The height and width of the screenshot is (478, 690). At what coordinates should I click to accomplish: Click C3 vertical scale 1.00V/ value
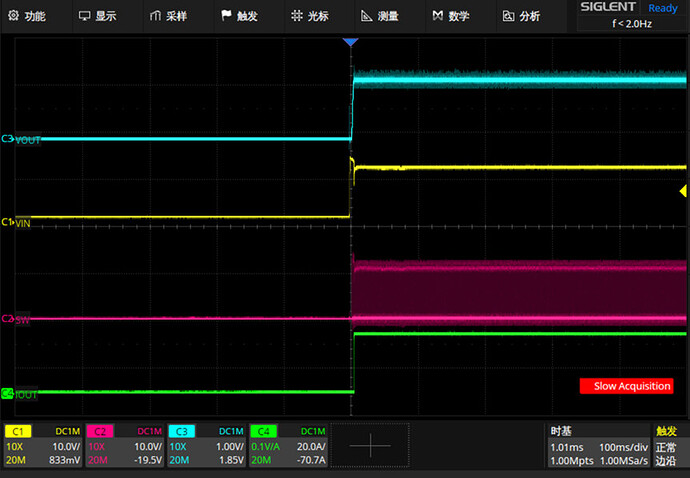(x=230, y=446)
